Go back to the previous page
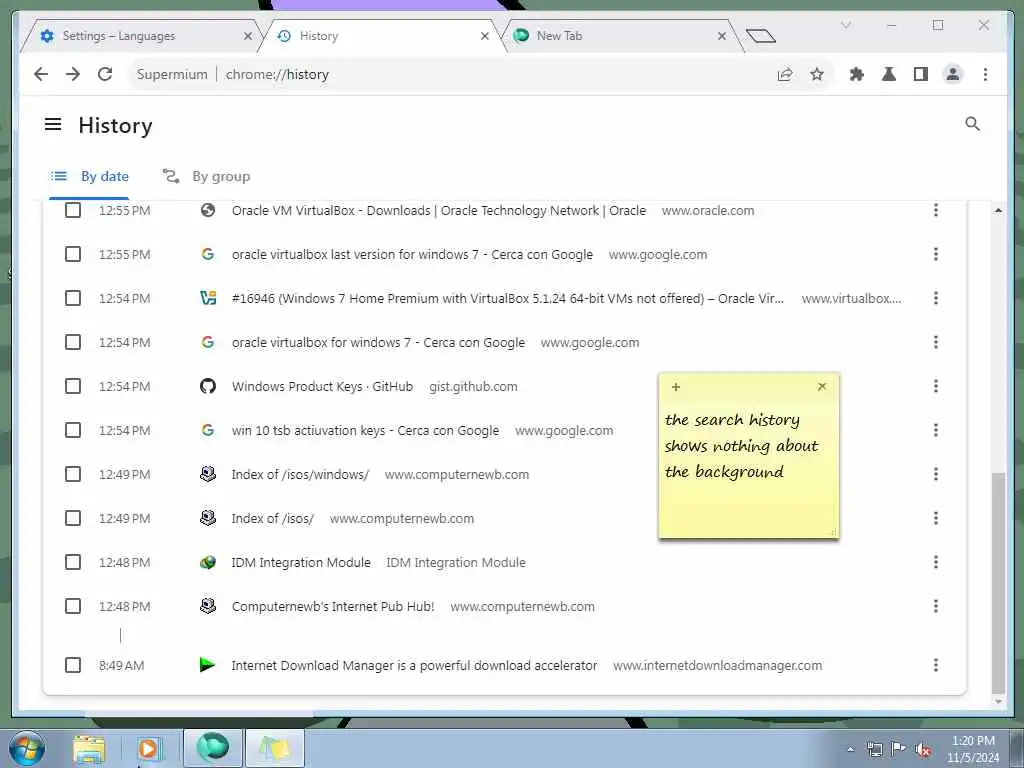The height and width of the screenshot is (768, 1024). 41,74
